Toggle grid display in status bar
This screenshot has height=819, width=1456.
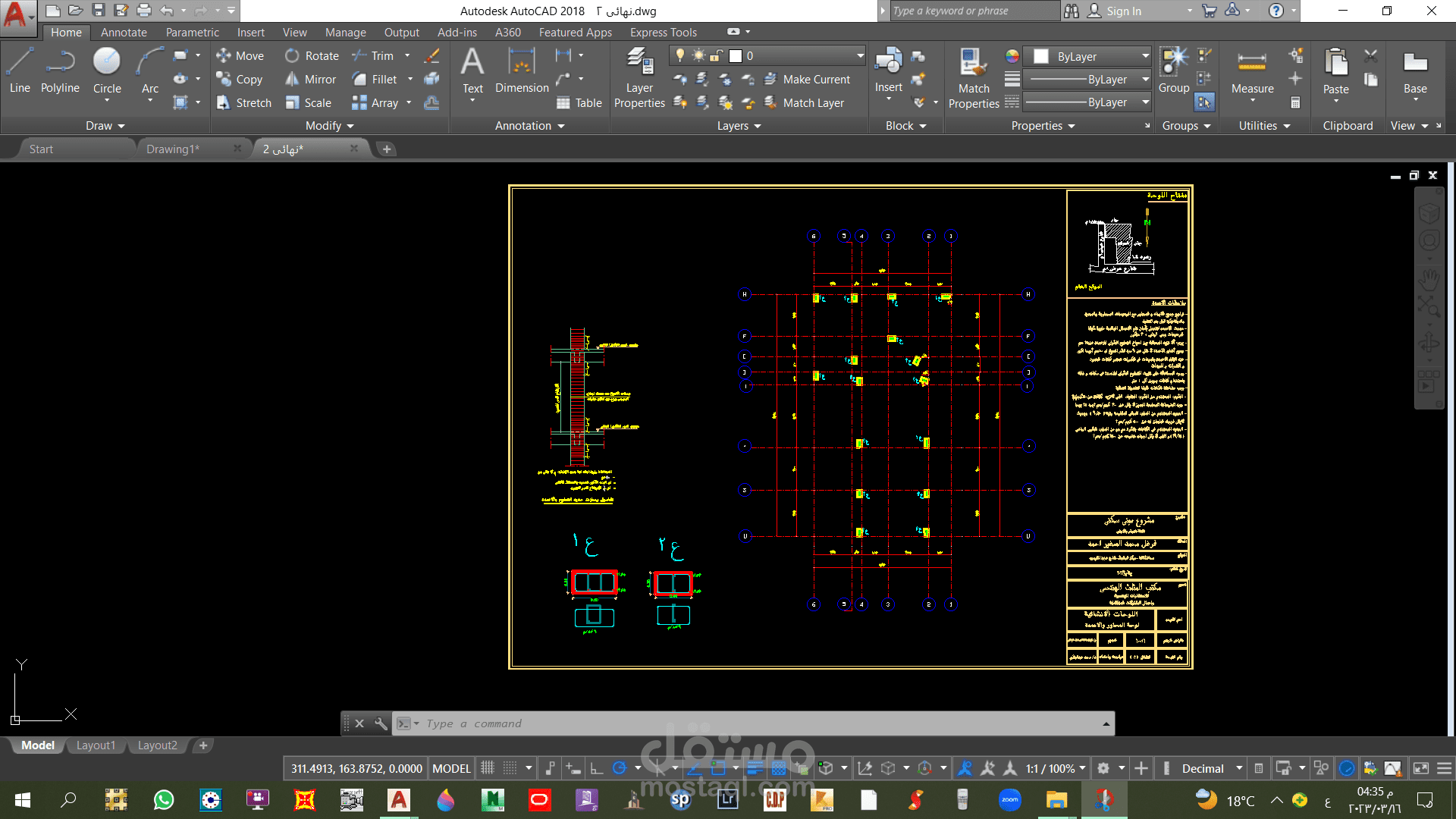[488, 768]
